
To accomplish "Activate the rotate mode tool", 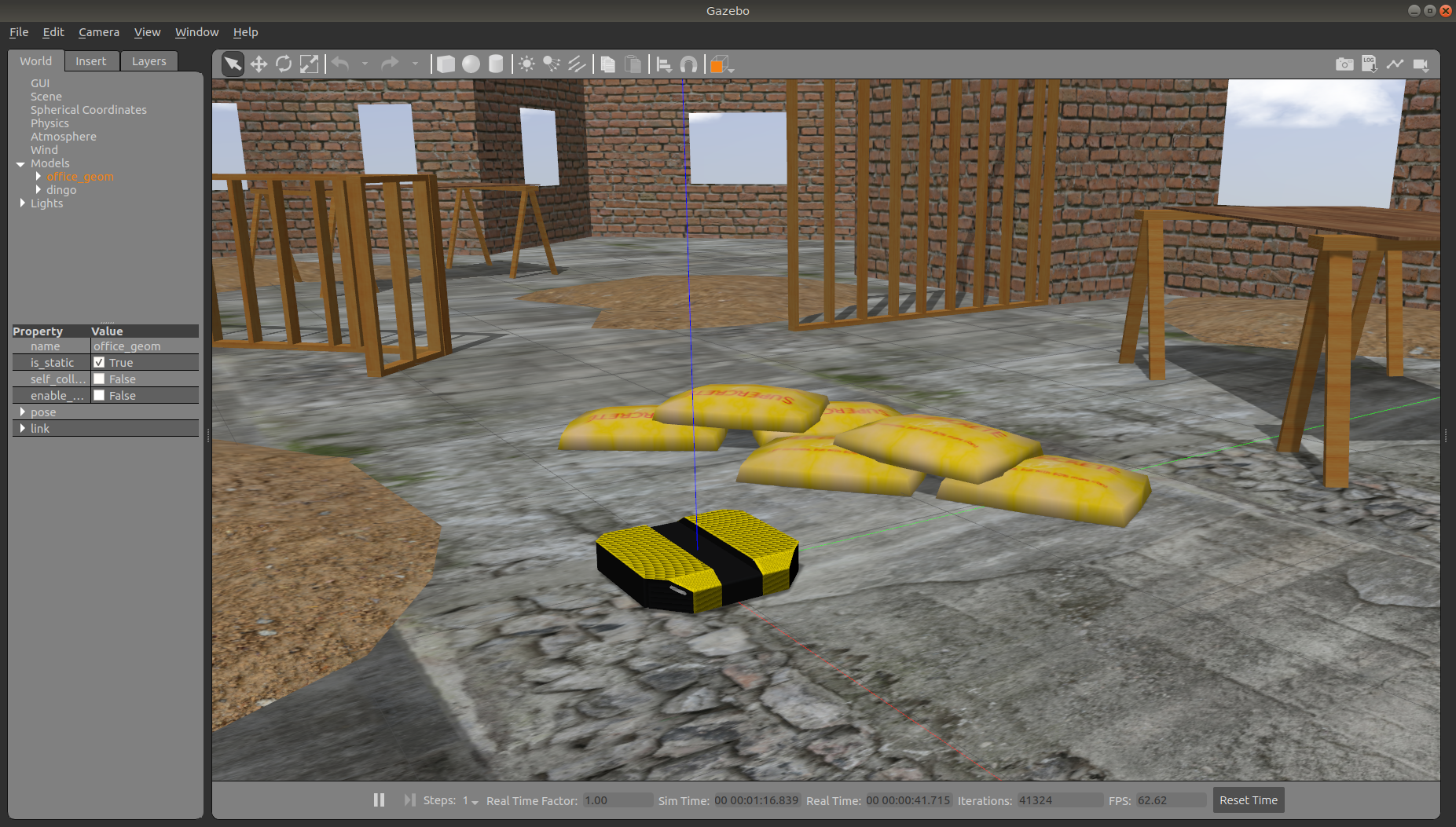I will (x=284, y=64).
